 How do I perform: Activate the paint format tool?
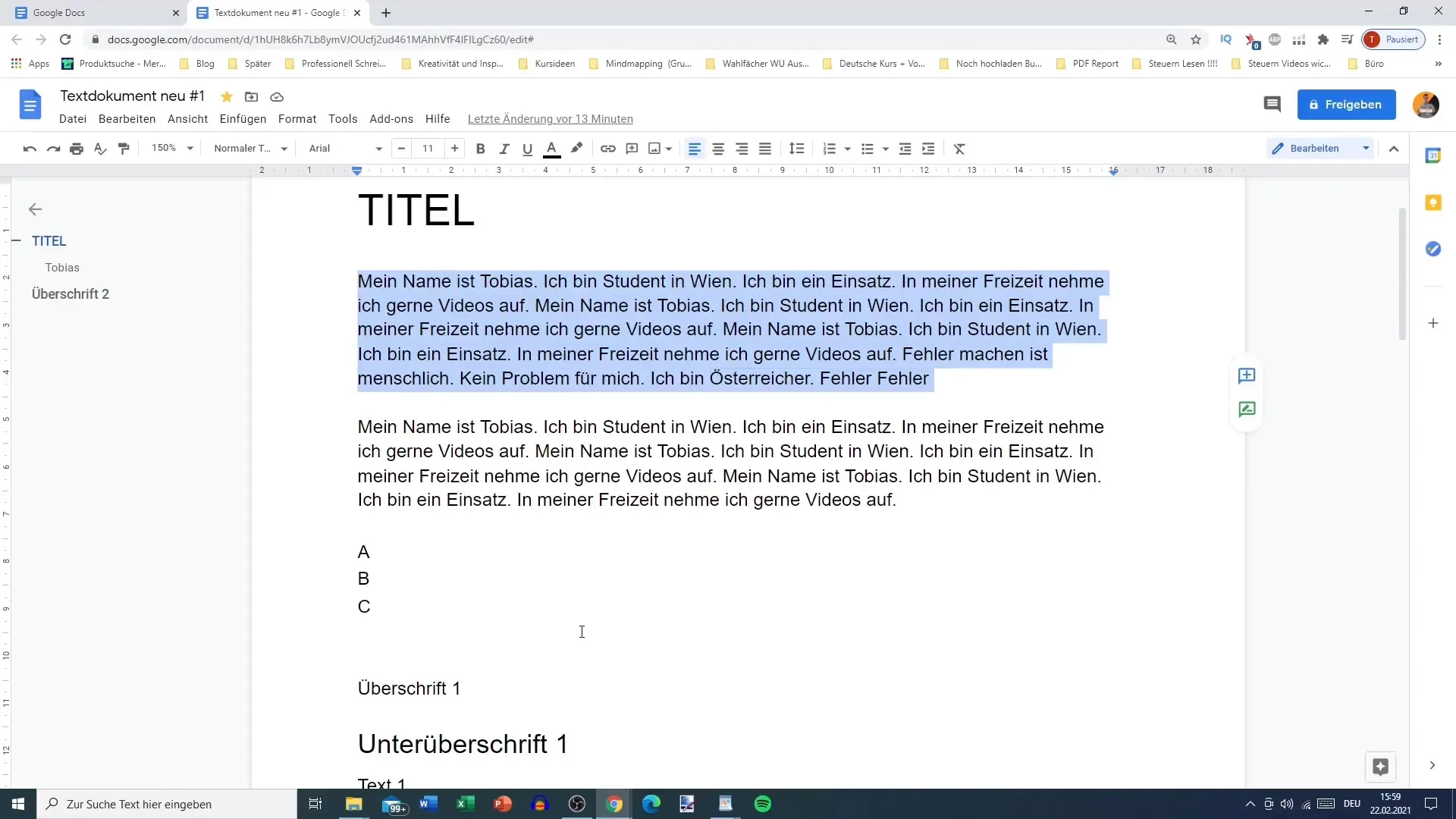(x=124, y=149)
